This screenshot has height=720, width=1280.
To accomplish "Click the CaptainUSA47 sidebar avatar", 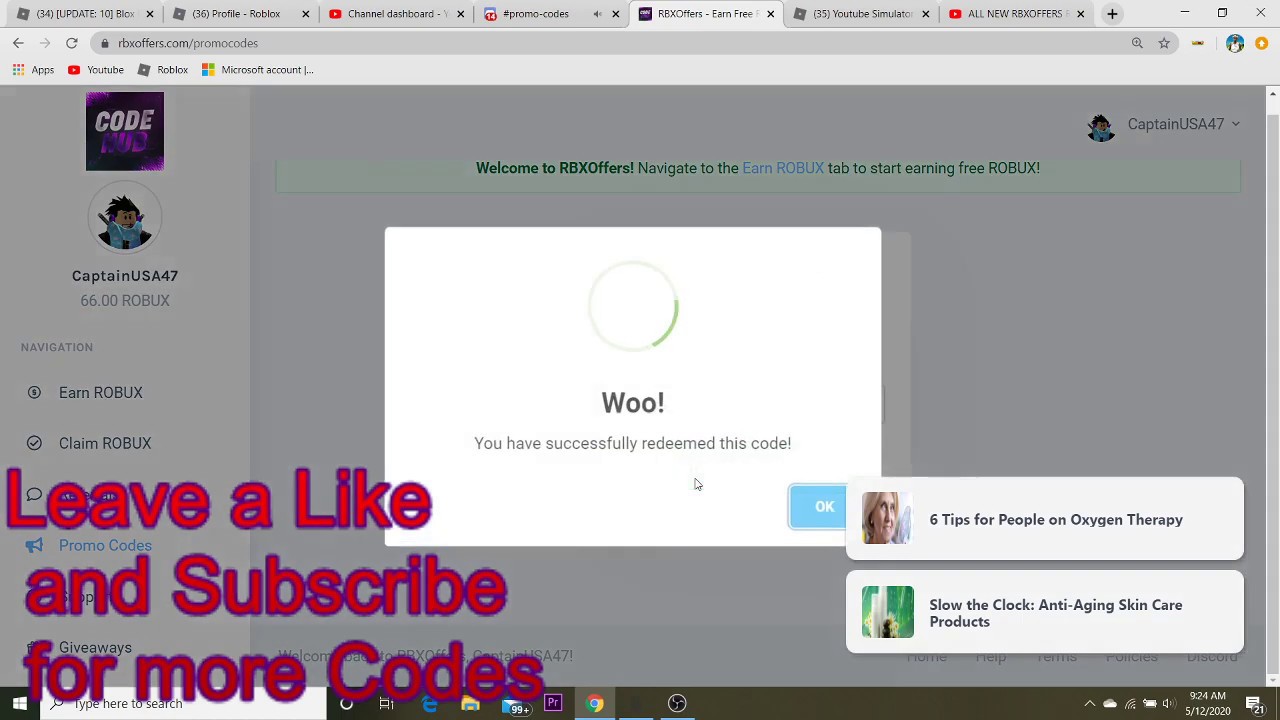I will tap(125, 219).
